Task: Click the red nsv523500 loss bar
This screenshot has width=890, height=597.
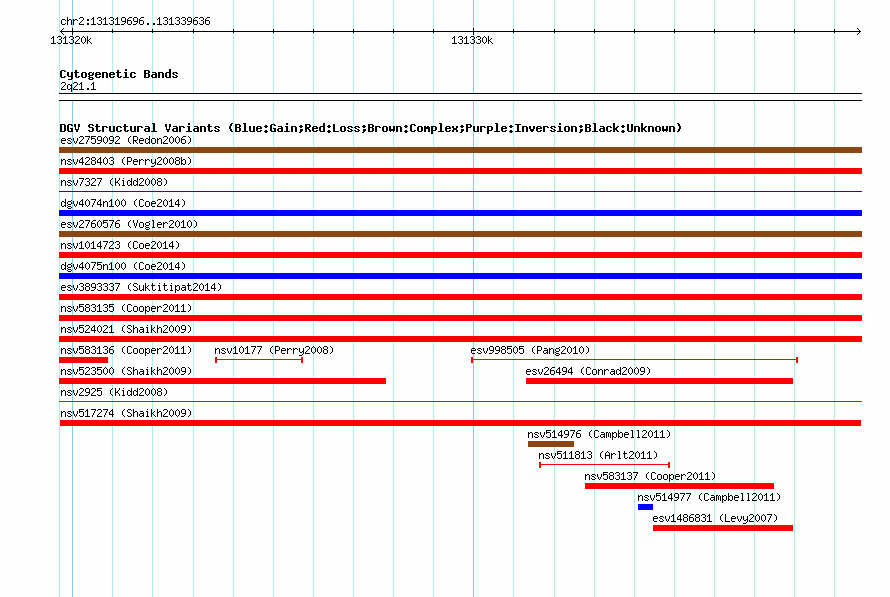Action: tap(222, 381)
